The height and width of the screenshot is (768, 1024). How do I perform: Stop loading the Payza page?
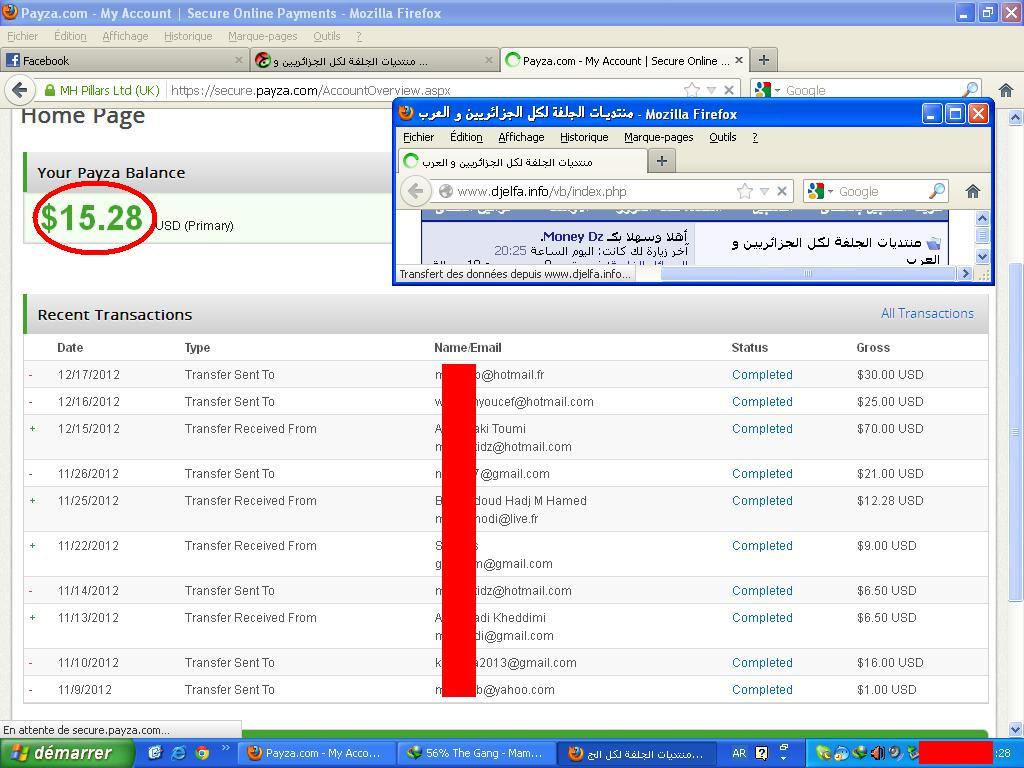click(x=729, y=90)
